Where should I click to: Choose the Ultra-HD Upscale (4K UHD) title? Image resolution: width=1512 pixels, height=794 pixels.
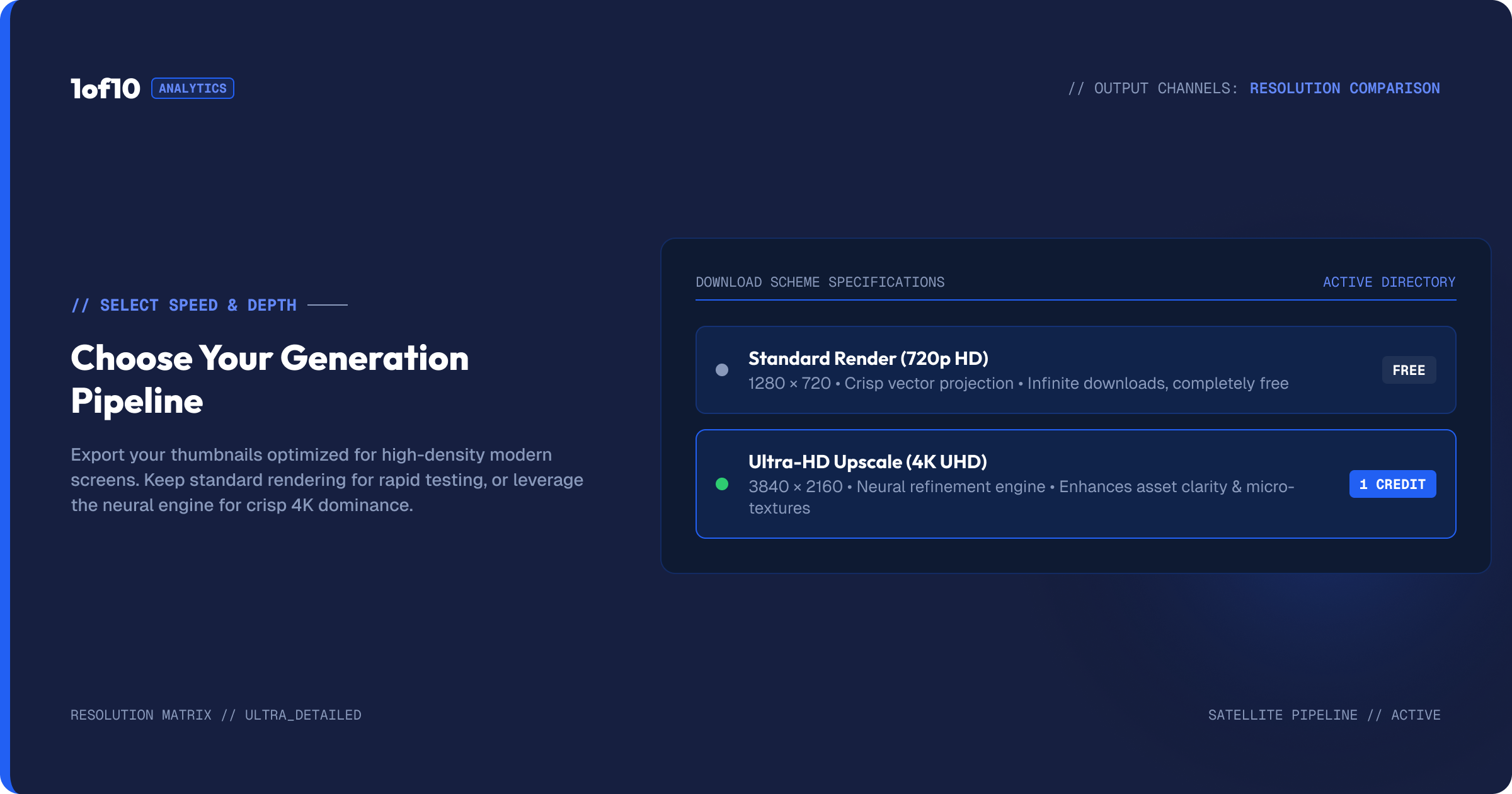point(868,461)
